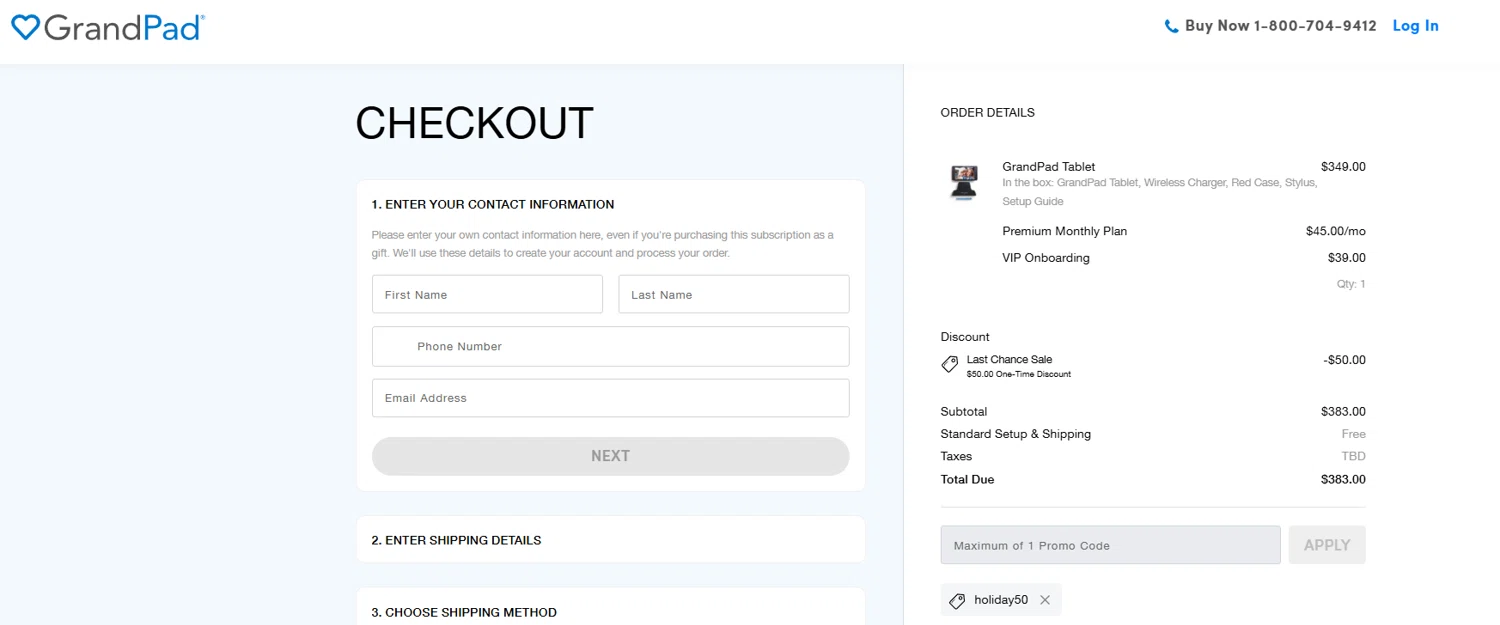Call the Buy Now 1-800-704-9412 number
This screenshot has width=1500, height=625.
point(1280,26)
